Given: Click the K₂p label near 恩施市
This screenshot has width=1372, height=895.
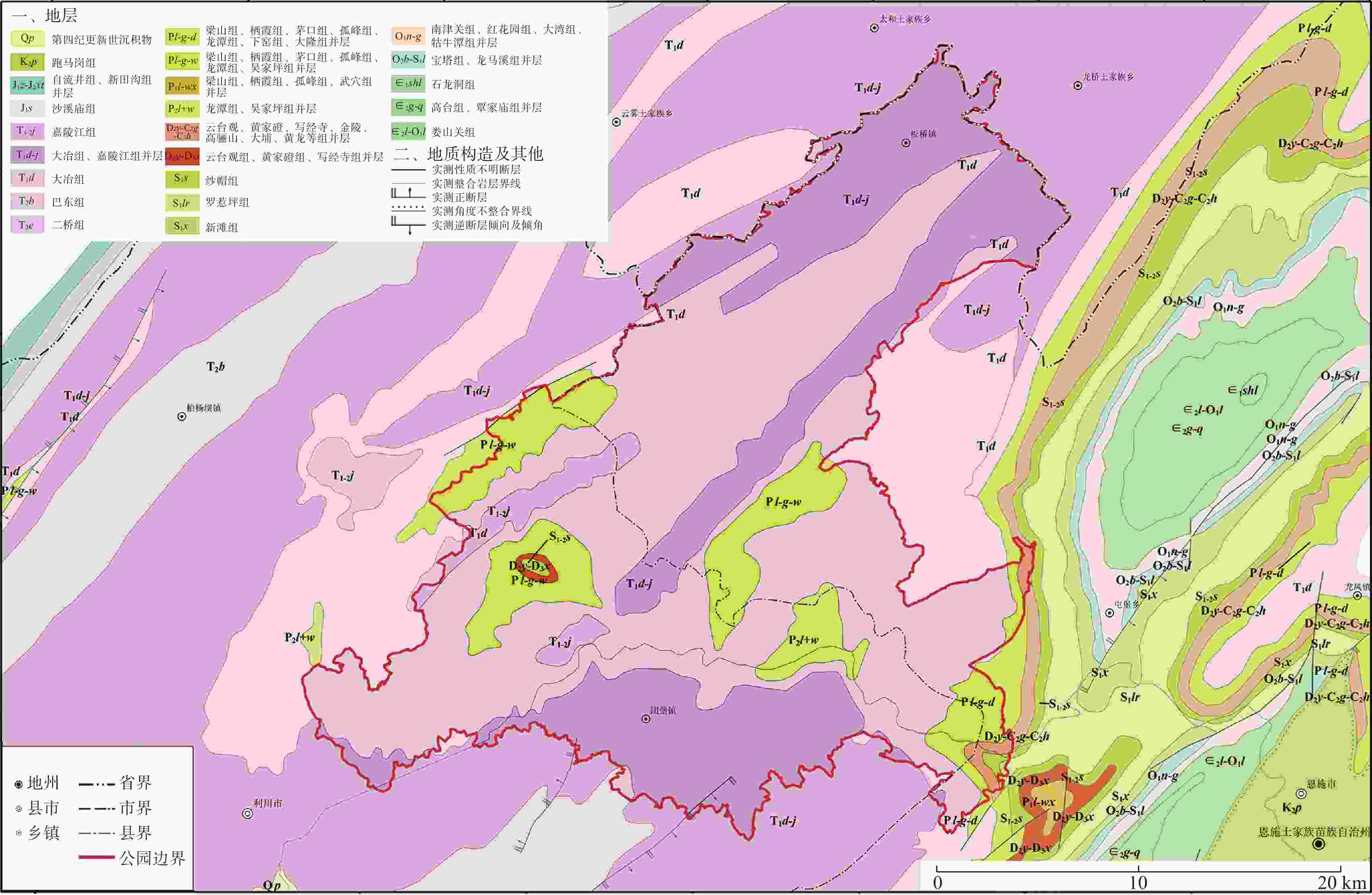Looking at the screenshot, I should click(x=1291, y=808).
